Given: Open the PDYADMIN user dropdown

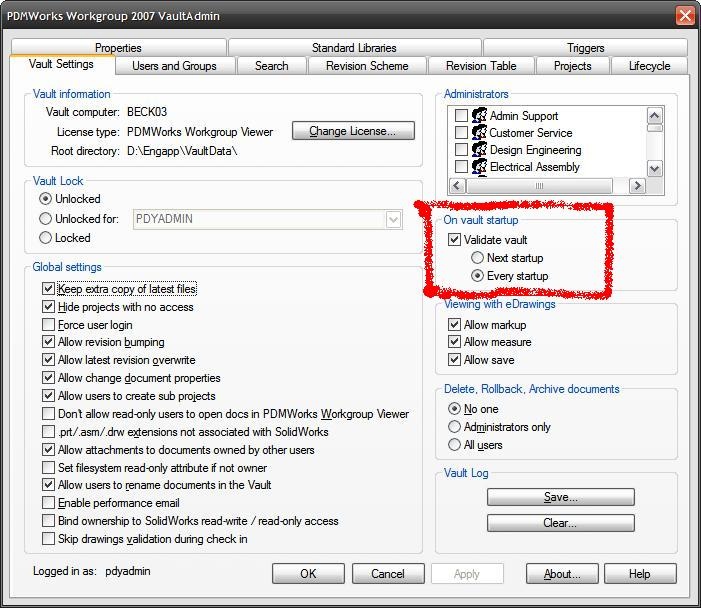Looking at the screenshot, I should pyautogui.click(x=393, y=220).
